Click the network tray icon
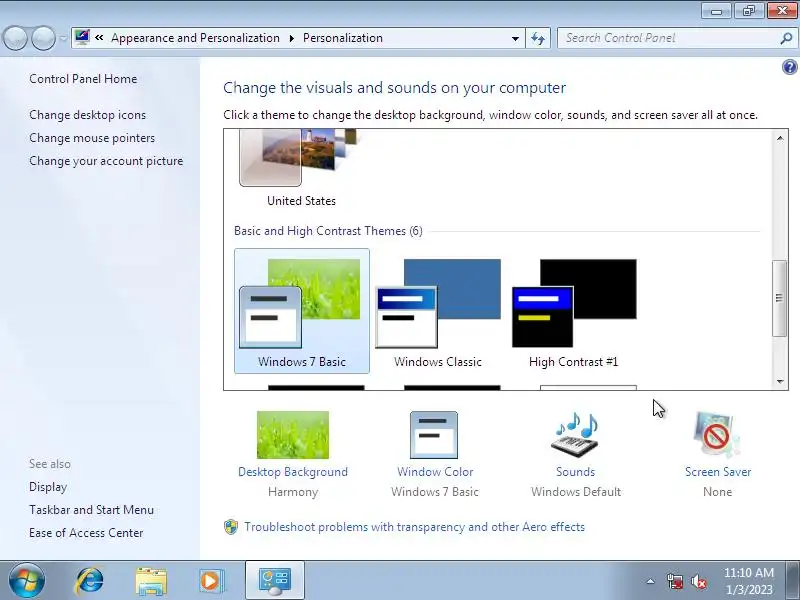Viewport: 800px width, 600px height. [675, 581]
